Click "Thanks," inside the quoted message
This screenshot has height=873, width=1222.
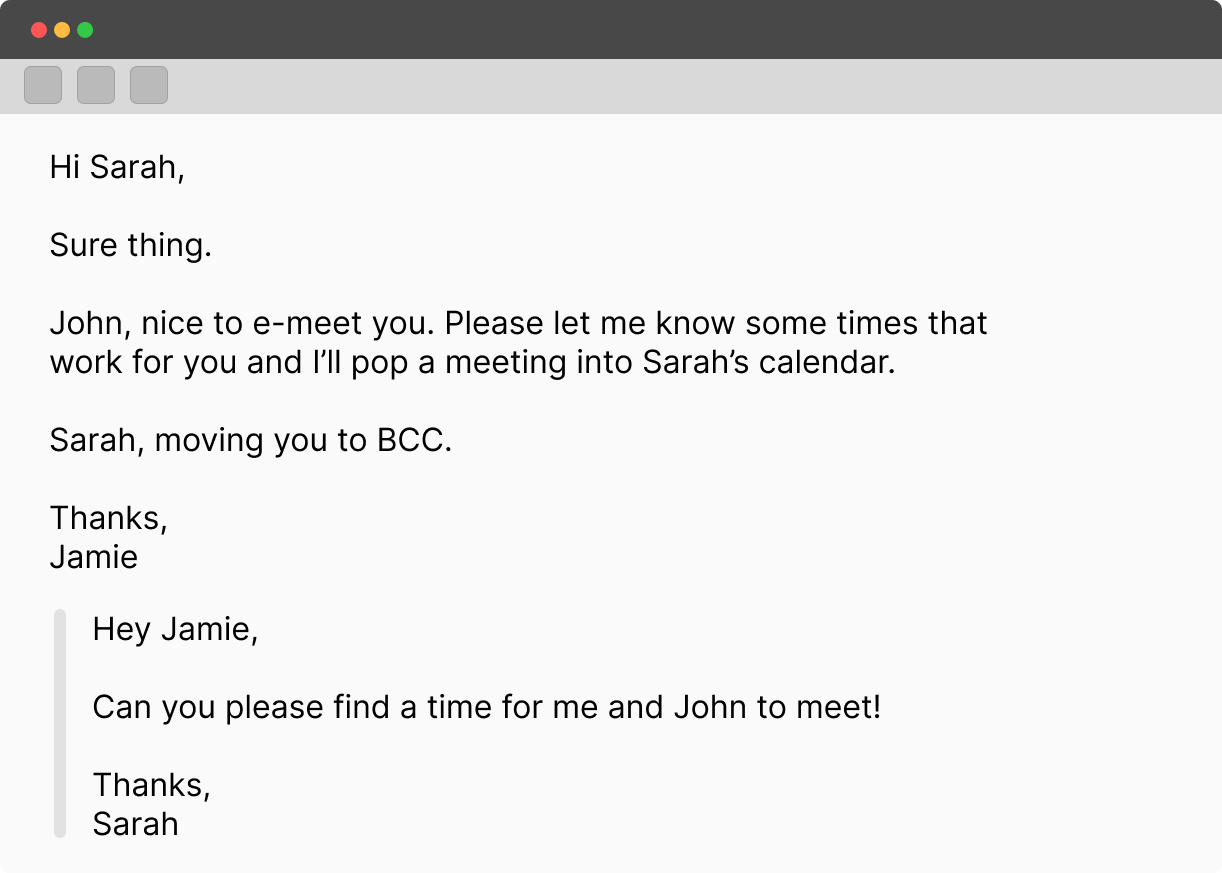point(152,786)
